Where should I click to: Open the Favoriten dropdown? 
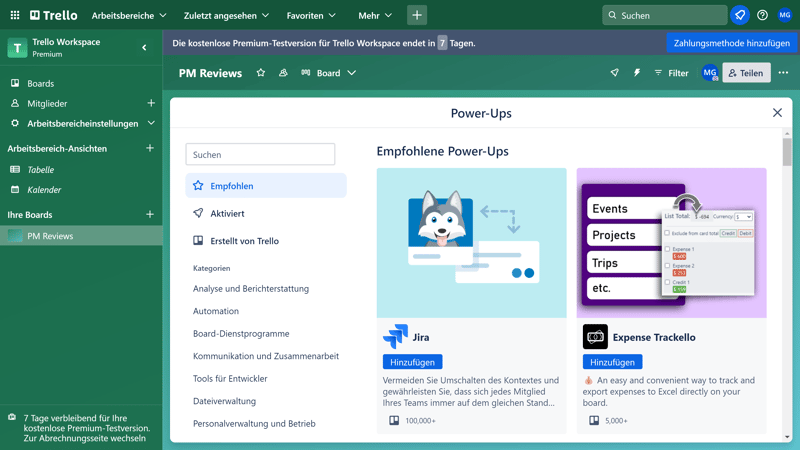[311, 15]
